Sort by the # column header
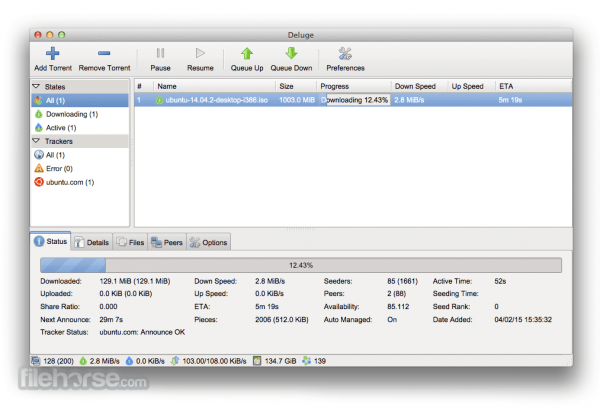Image resolution: width=600 pixels, height=408 pixels. coord(144,86)
